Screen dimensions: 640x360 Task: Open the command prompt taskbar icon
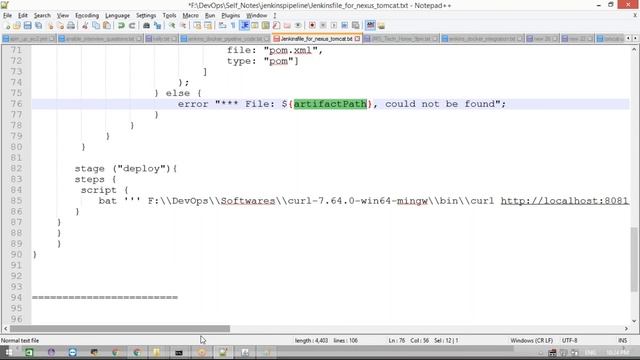(x=179, y=353)
